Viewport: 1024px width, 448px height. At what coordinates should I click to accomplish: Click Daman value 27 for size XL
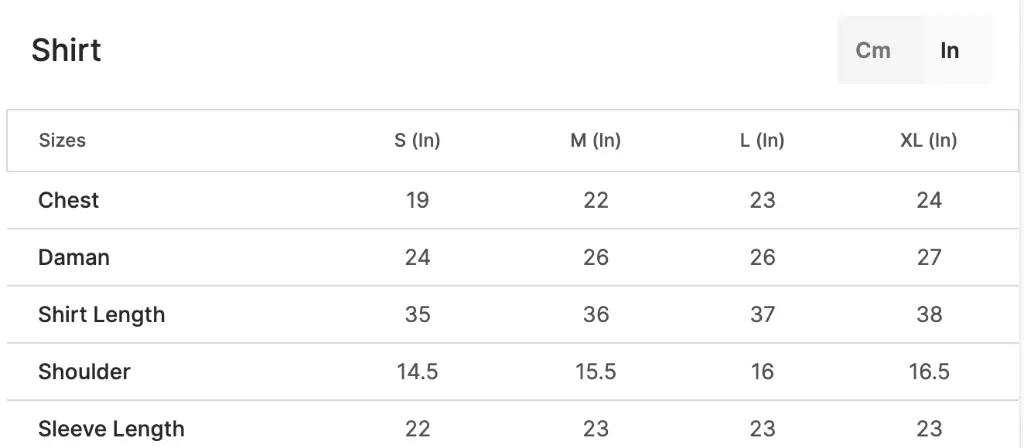click(x=929, y=257)
